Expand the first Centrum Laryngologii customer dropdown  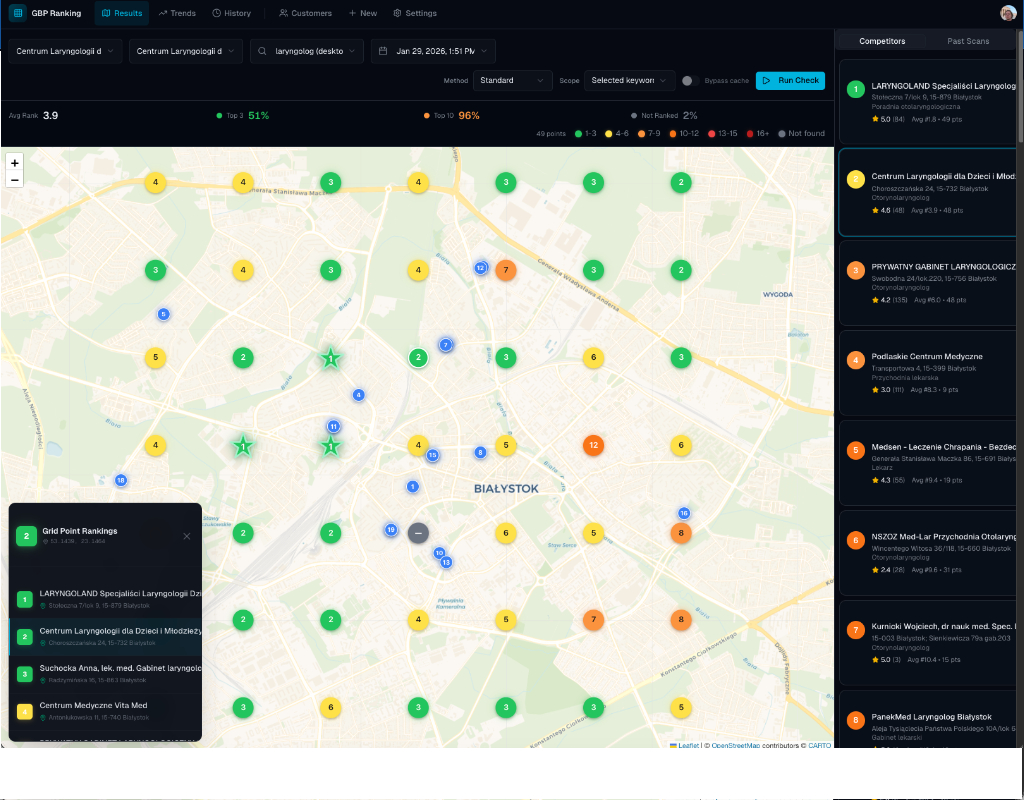pyautogui.click(x=65, y=51)
